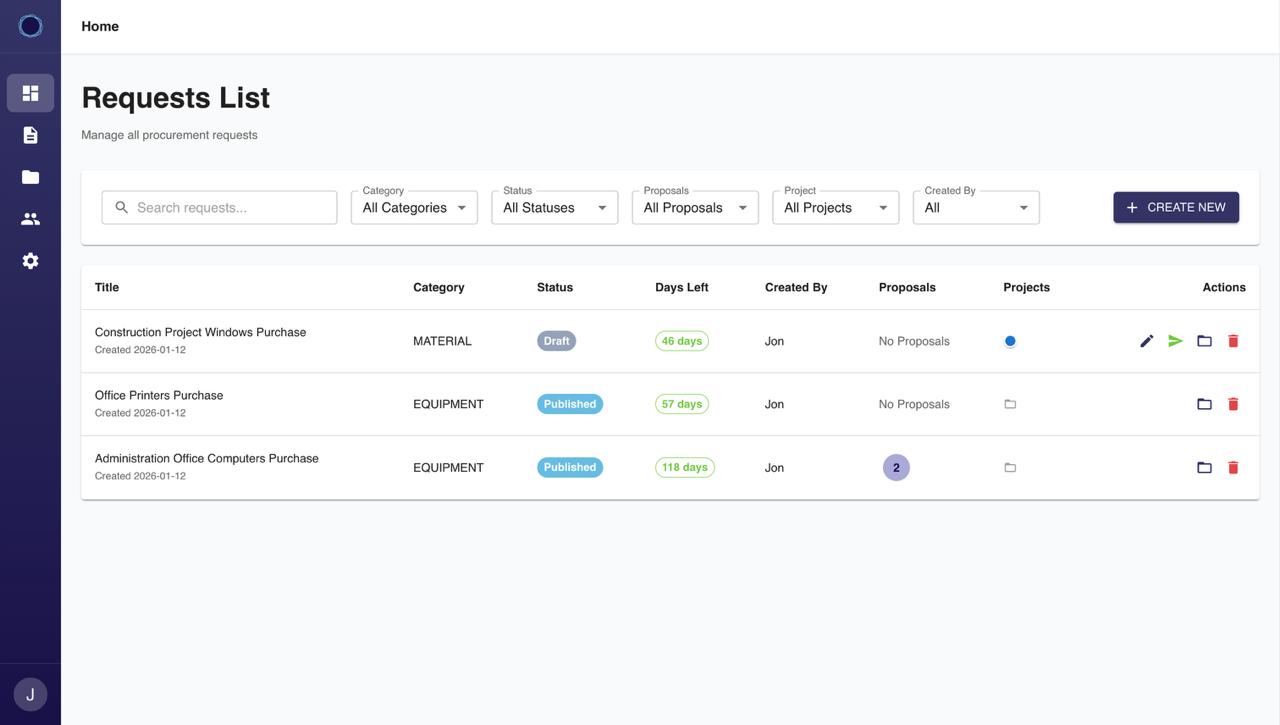Click the blue project dot for Construction Project
Viewport: 1280px width, 725px height.
tap(1010, 341)
